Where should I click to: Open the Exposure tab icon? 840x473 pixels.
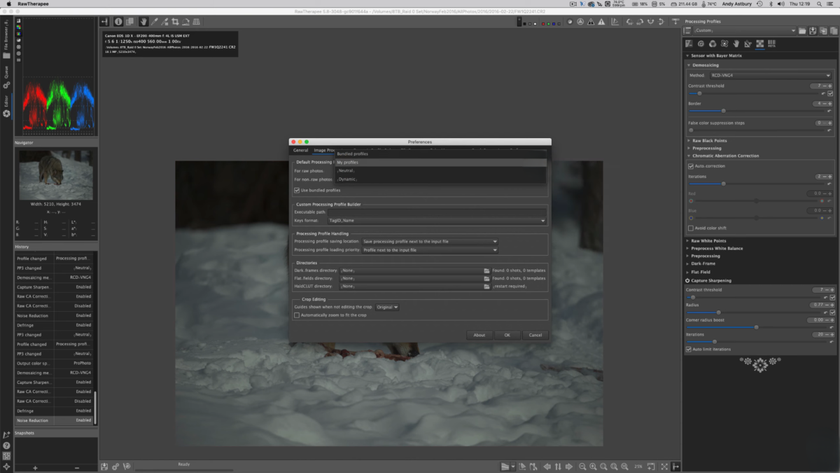pyautogui.click(x=689, y=44)
